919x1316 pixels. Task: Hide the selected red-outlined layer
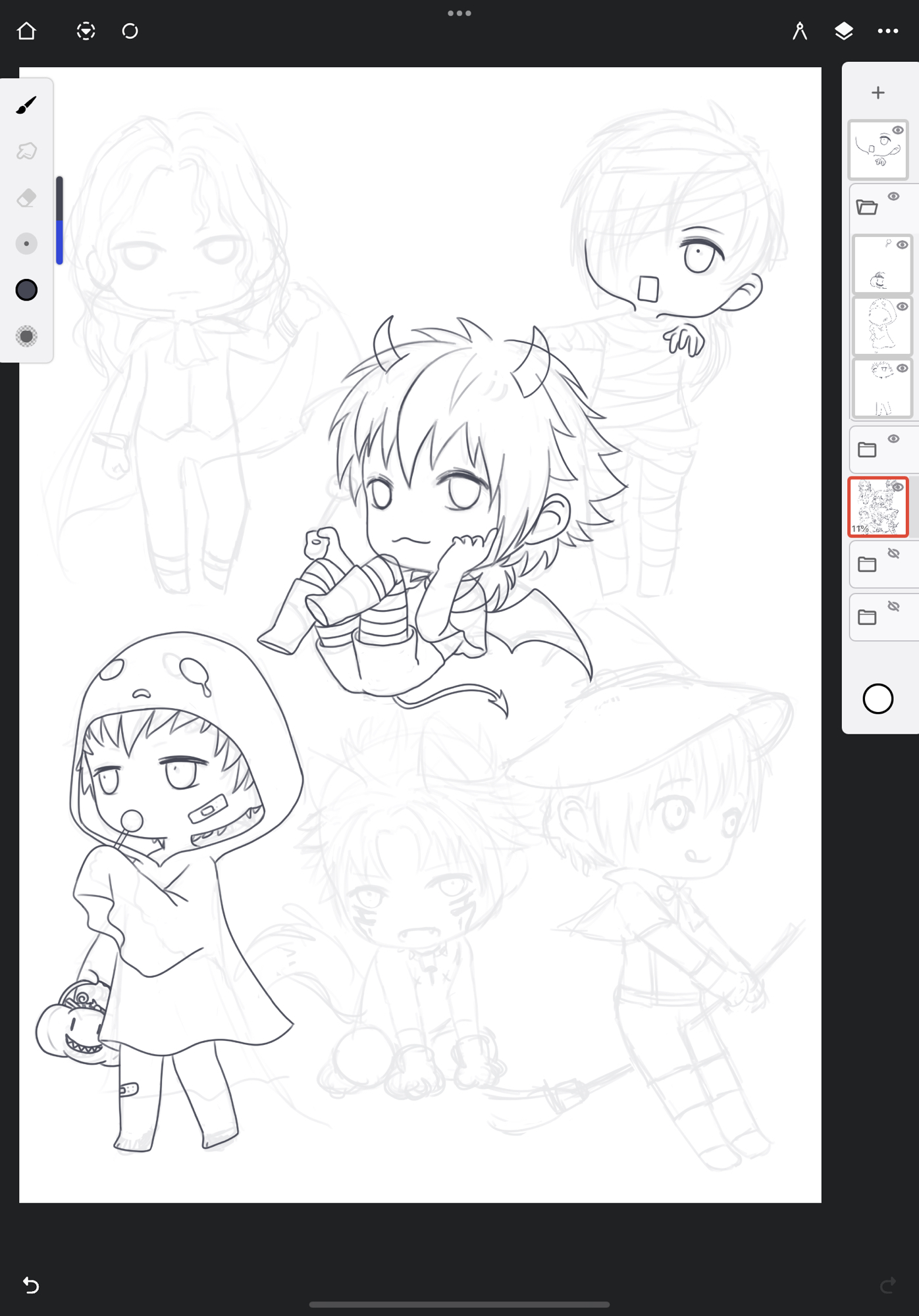click(897, 487)
